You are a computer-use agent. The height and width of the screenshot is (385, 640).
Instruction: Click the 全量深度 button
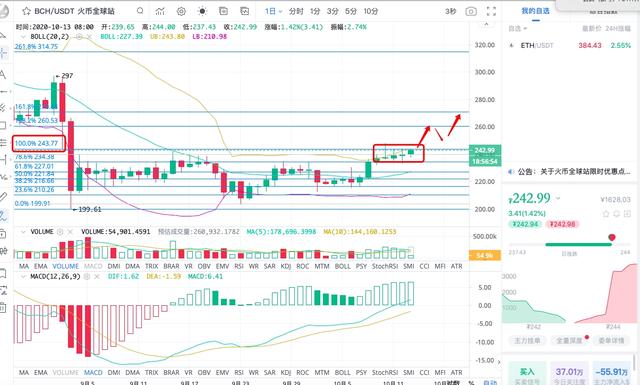[x=569, y=340]
